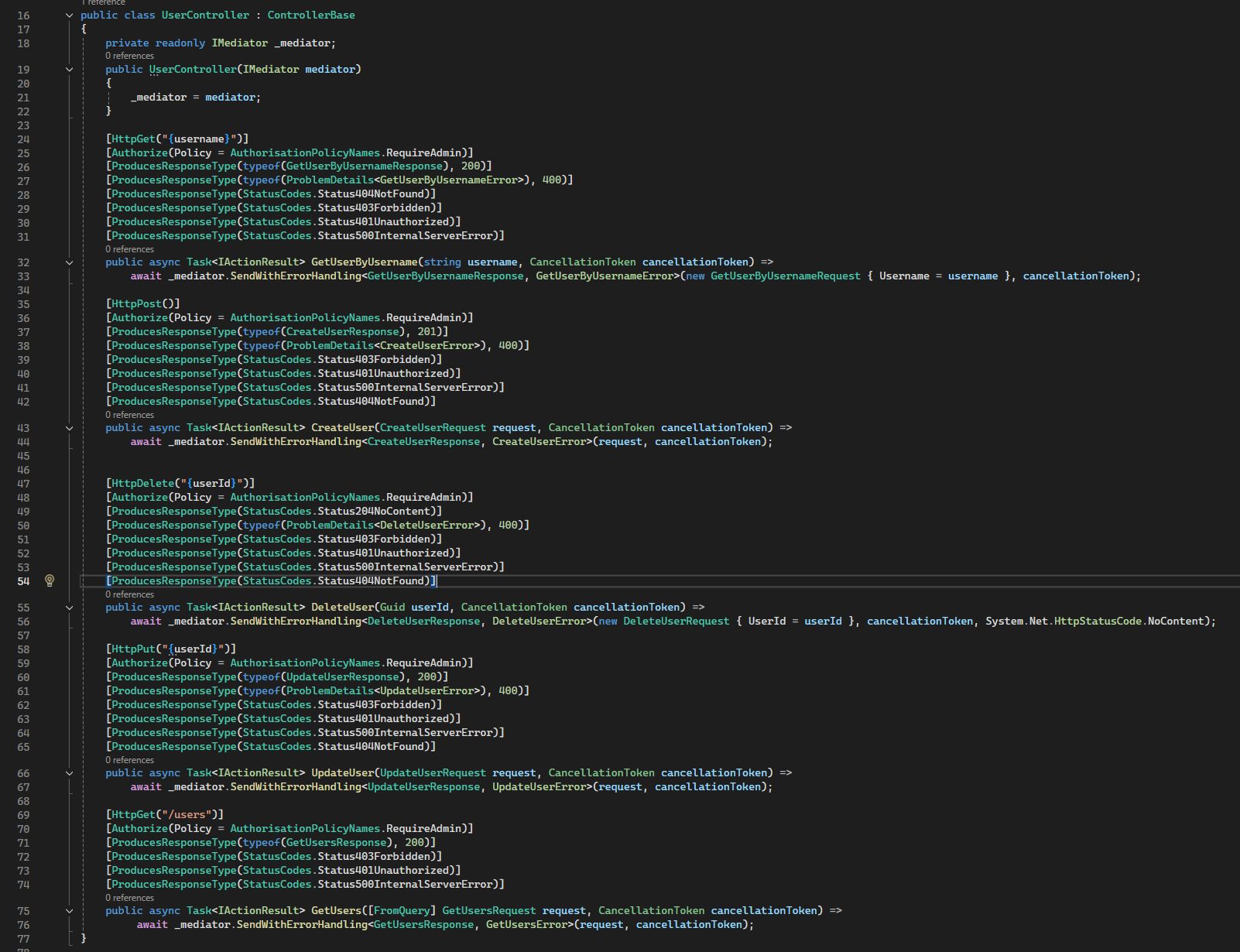Image resolution: width=1240 pixels, height=952 pixels.
Task: Show "0 references" CodeLens above DeleteUser method
Action: tap(129, 594)
